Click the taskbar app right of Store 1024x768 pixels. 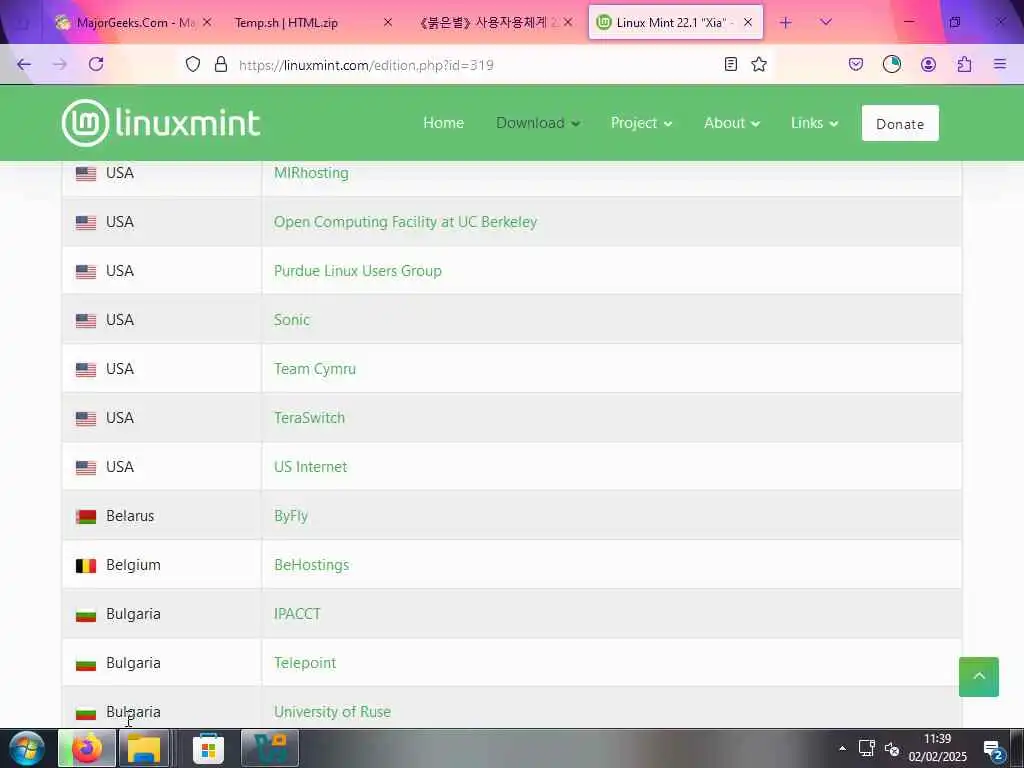(270, 748)
